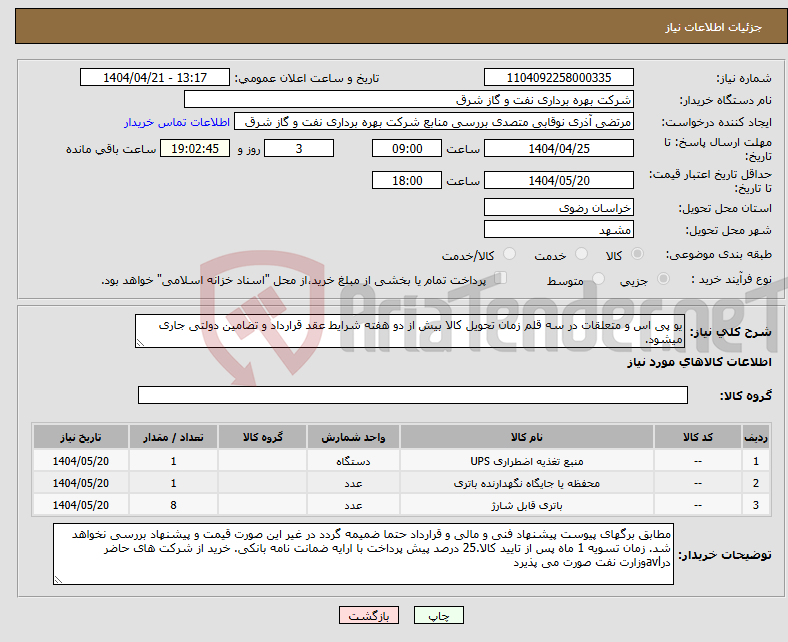Click the تاریخ نیاز column header
Screen dimensions: 788x642
pos(80,437)
